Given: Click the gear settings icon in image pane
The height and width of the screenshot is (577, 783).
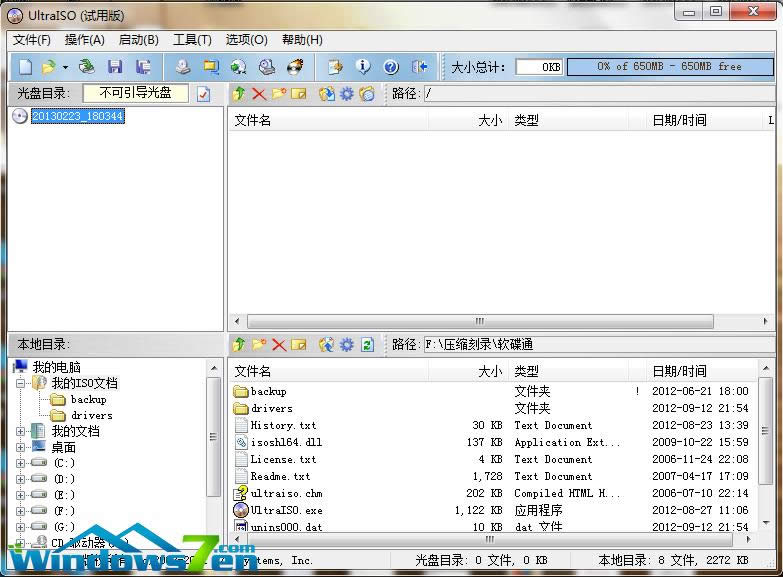Looking at the screenshot, I should (x=347, y=94).
